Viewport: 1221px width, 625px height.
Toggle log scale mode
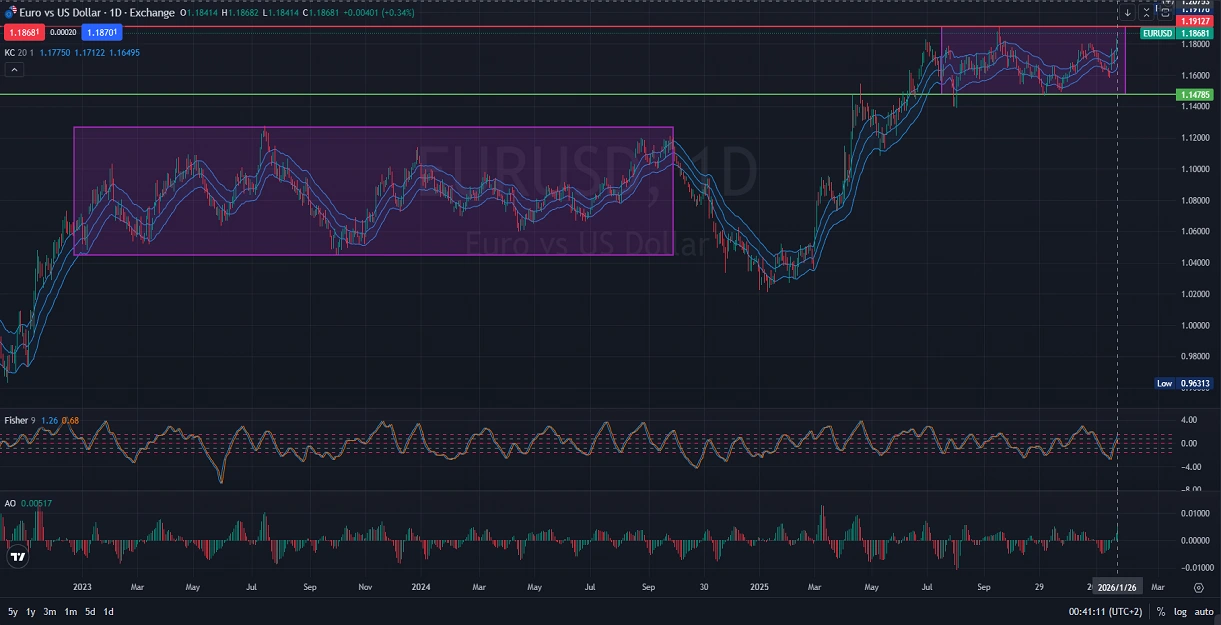(x=1180, y=611)
